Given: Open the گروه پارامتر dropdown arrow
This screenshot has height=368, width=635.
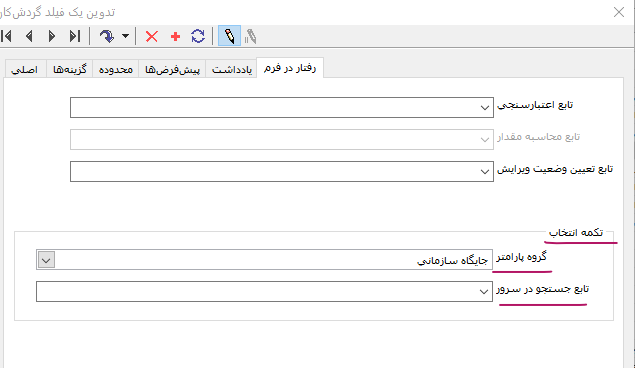Looking at the screenshot, I should point(46,260).
